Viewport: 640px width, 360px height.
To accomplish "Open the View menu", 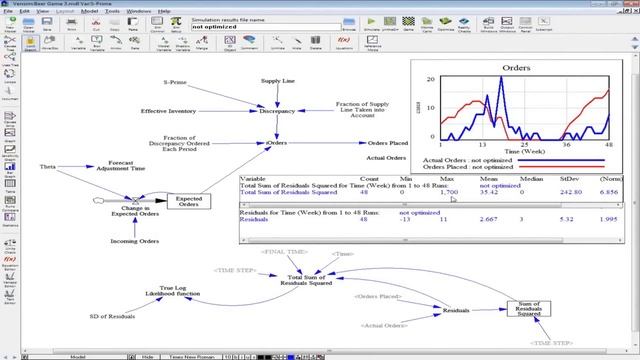I will click(x=42, y=11).
